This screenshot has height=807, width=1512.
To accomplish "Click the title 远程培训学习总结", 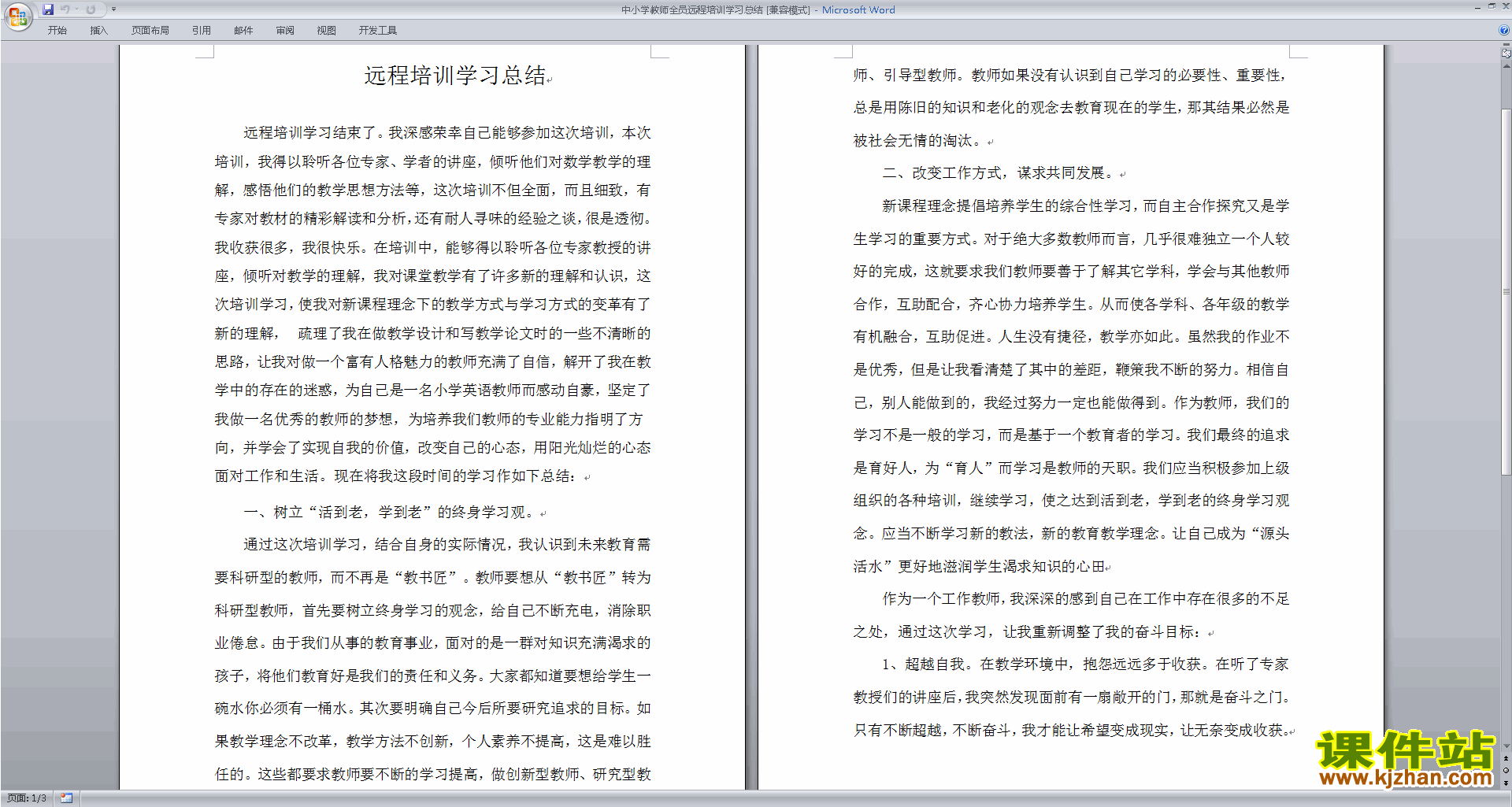I will pos(455,76).
